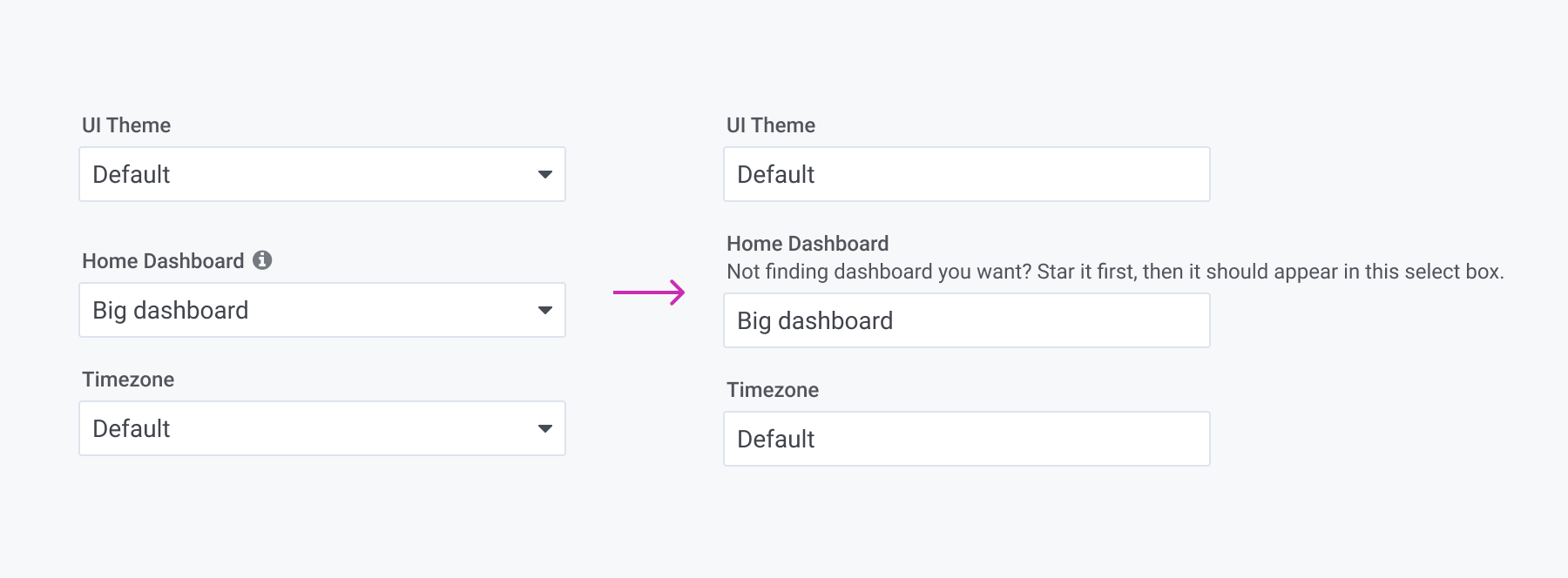Open the Timezone select that has a caret
The width and height of the screenshot is (1568, 578).
(x=322, y=429)
